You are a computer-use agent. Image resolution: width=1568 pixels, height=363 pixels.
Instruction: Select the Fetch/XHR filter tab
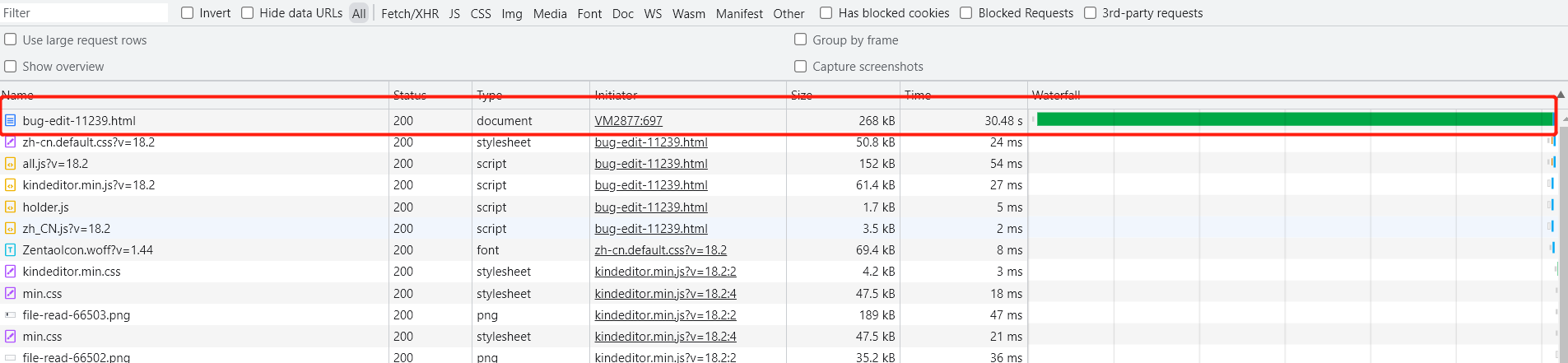click(x=410, y=13)
